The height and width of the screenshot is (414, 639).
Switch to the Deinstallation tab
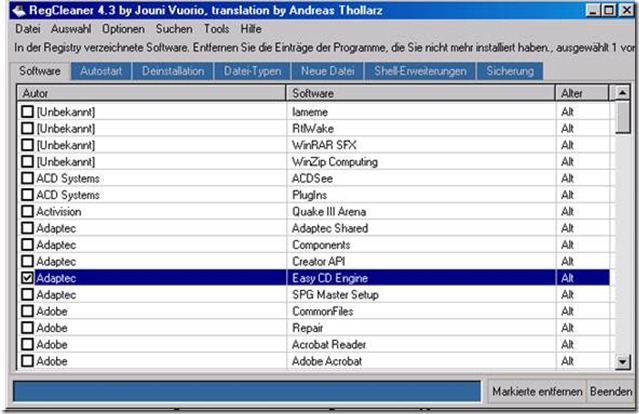tap(173, 71)
